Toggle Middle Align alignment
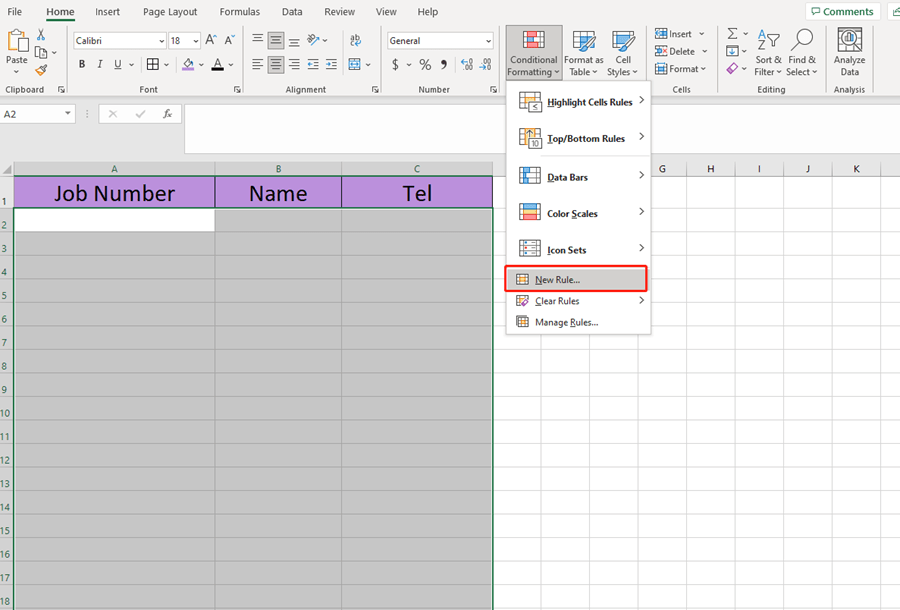 pos(276,40)
